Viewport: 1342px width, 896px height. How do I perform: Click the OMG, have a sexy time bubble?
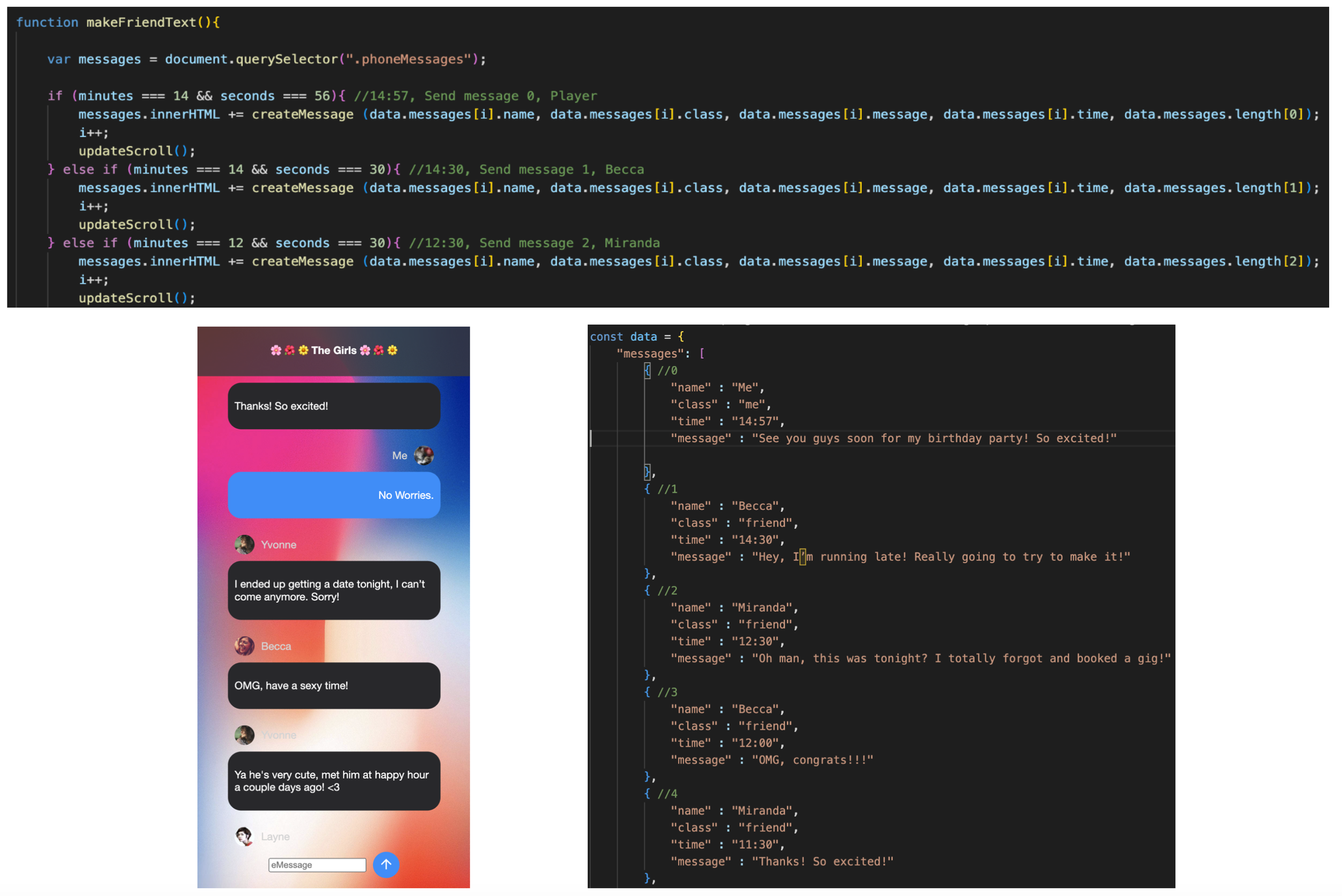tap(334, 686)
